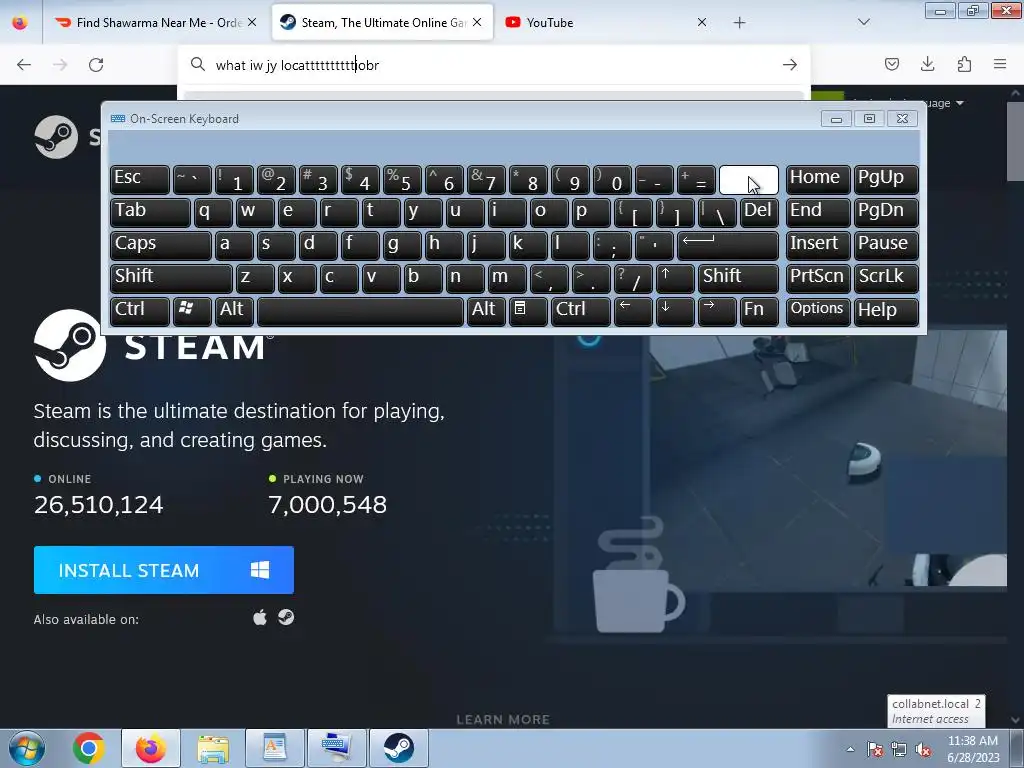Expand the list all tabs chevron
Screen dimensions: 1024x768
pos(864,22)
